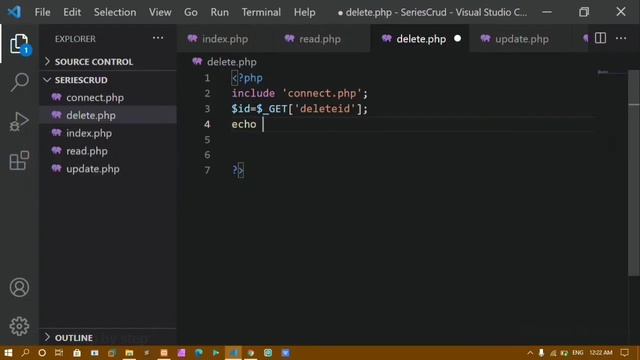Split the editor to the right
This screenshot has height=360, width=640.
point(600,38)
